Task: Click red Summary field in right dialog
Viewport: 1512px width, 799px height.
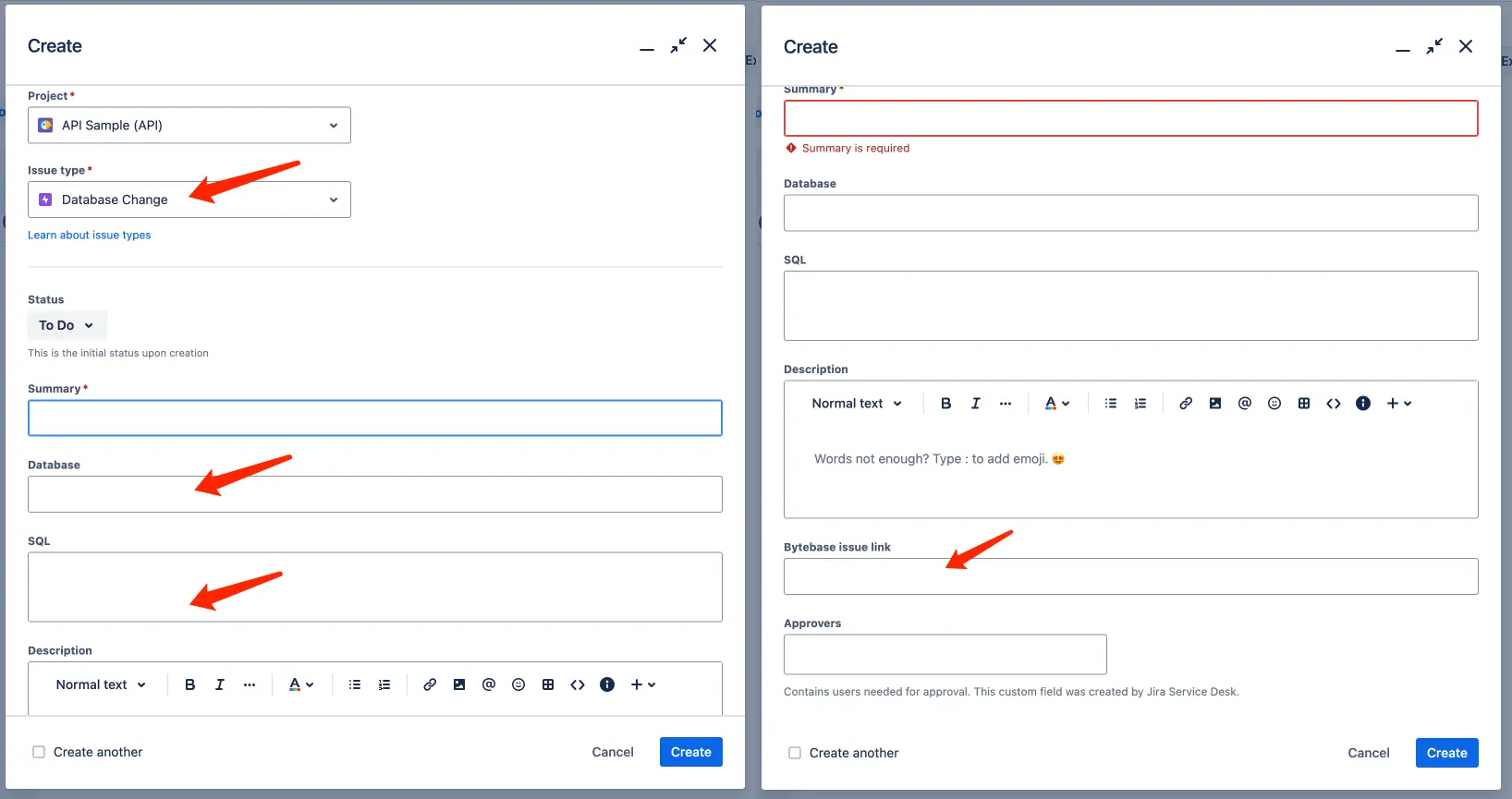Action: pos(1131,118)
